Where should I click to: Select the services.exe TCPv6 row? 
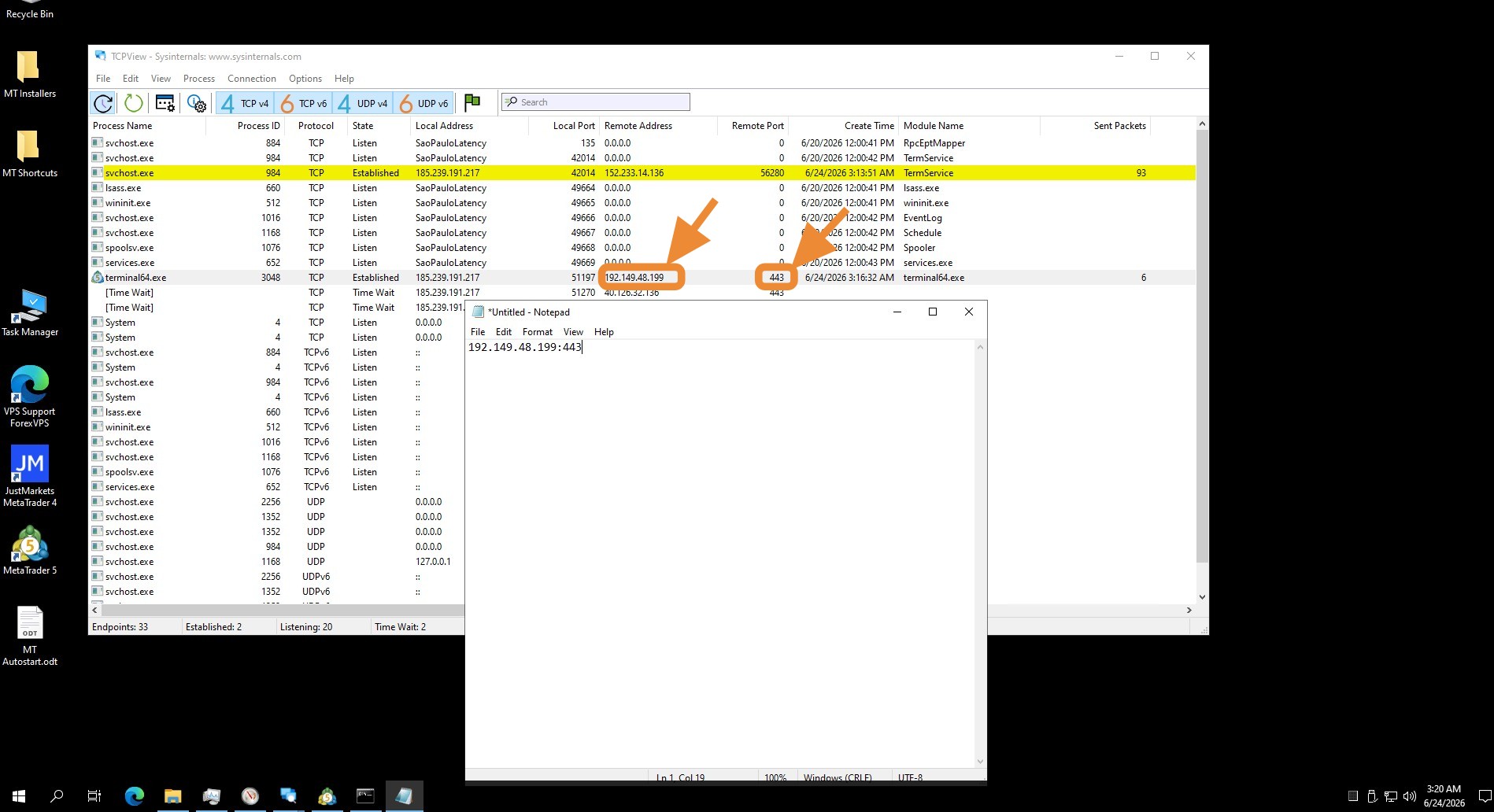click(x=277, y=487)
